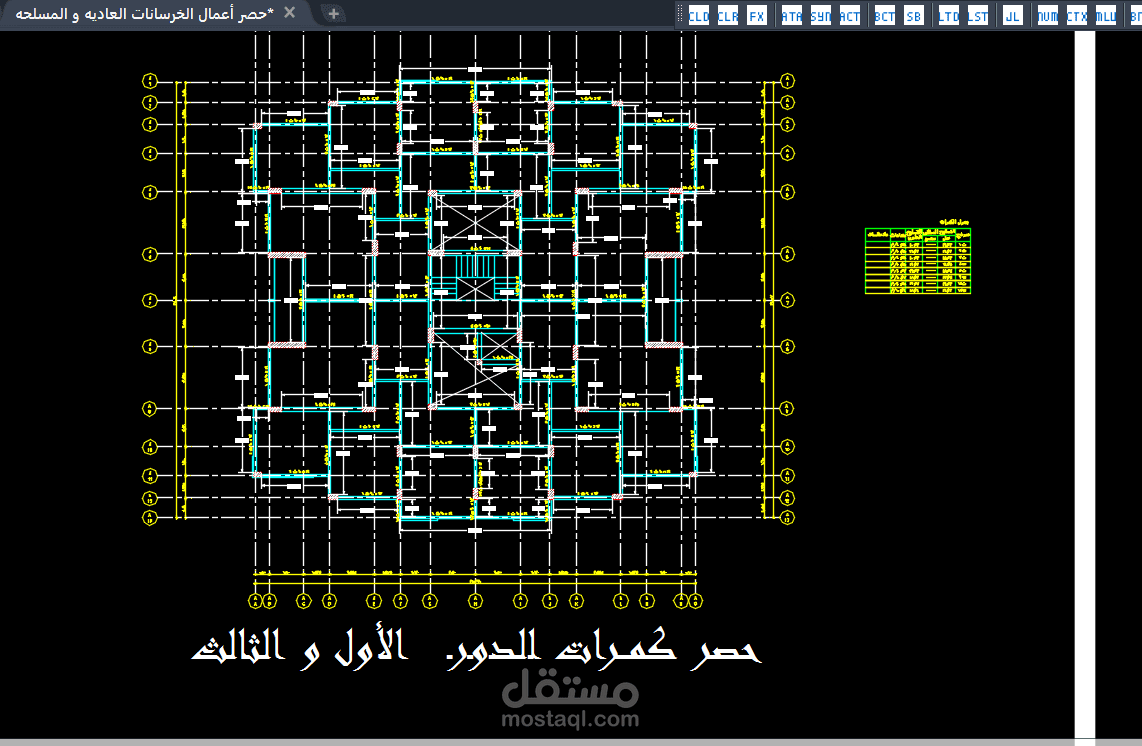Click the FX toolbar icon

coord(757,15)
